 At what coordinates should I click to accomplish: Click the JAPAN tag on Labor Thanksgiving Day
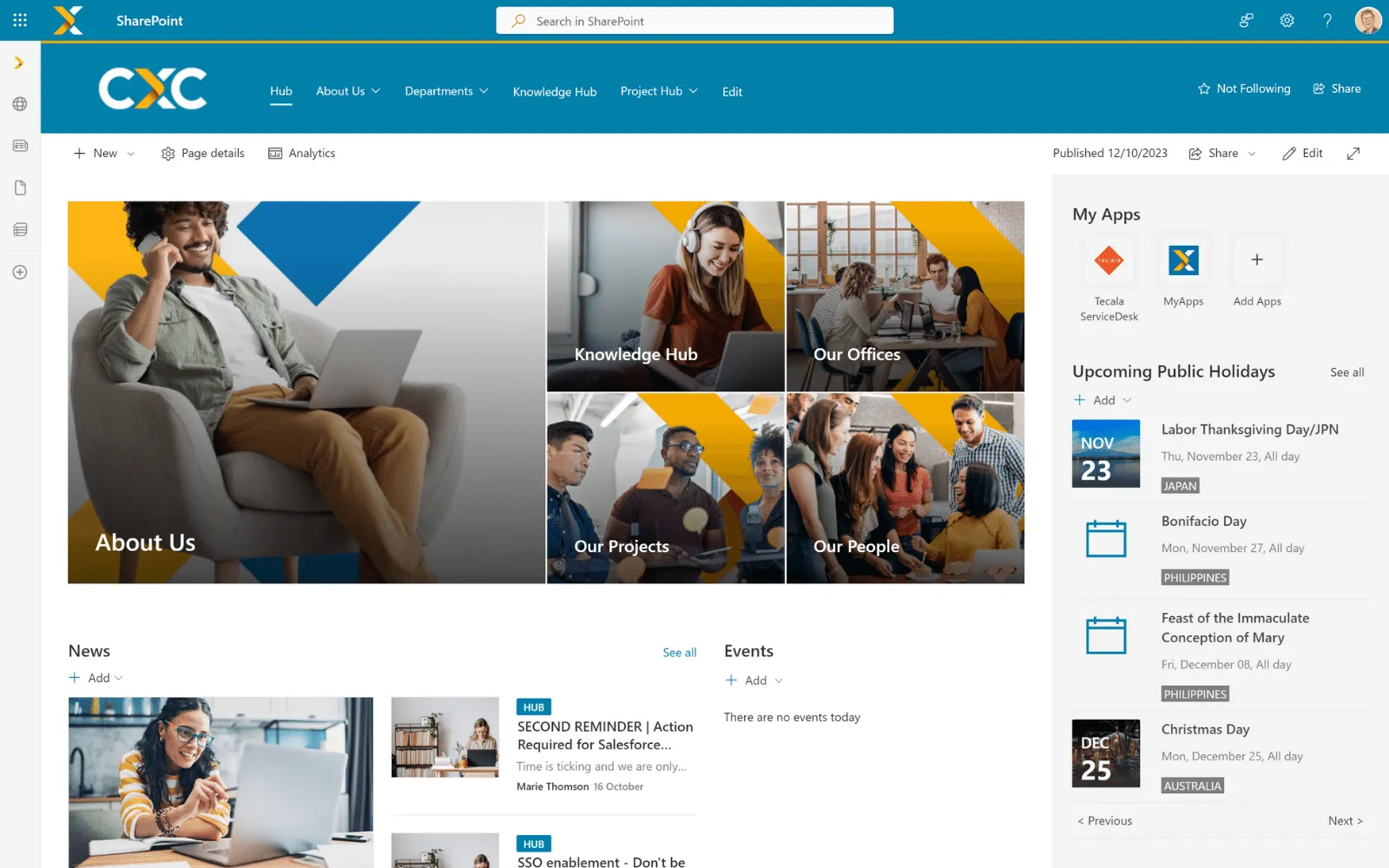click(1181, 486)
